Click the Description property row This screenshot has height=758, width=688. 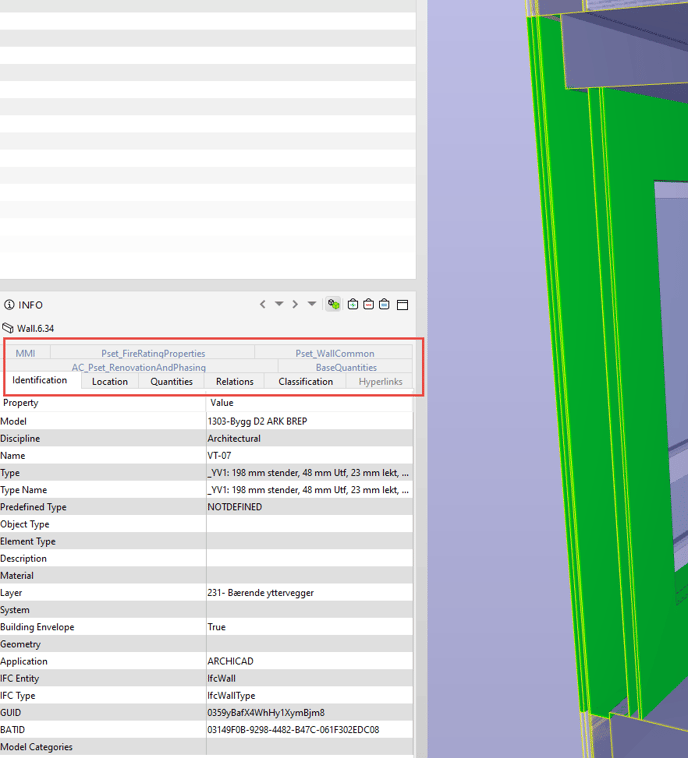(x=206, y=558)
